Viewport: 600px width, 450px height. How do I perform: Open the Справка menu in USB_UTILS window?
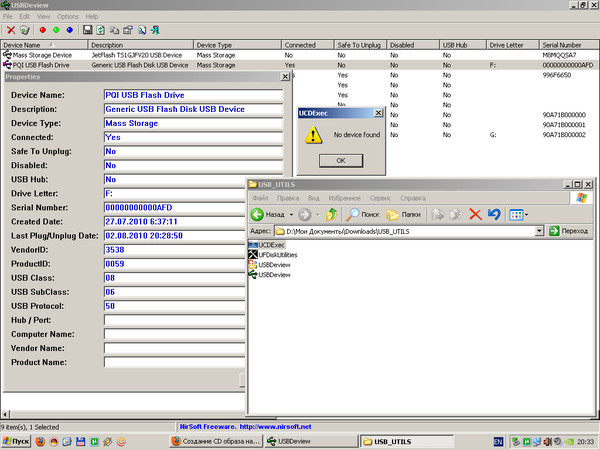point(413,198)
